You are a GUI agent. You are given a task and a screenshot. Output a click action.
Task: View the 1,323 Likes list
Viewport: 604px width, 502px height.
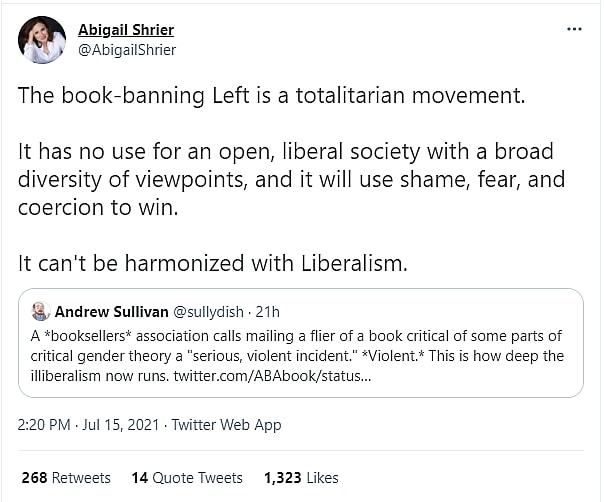(301, 477)
